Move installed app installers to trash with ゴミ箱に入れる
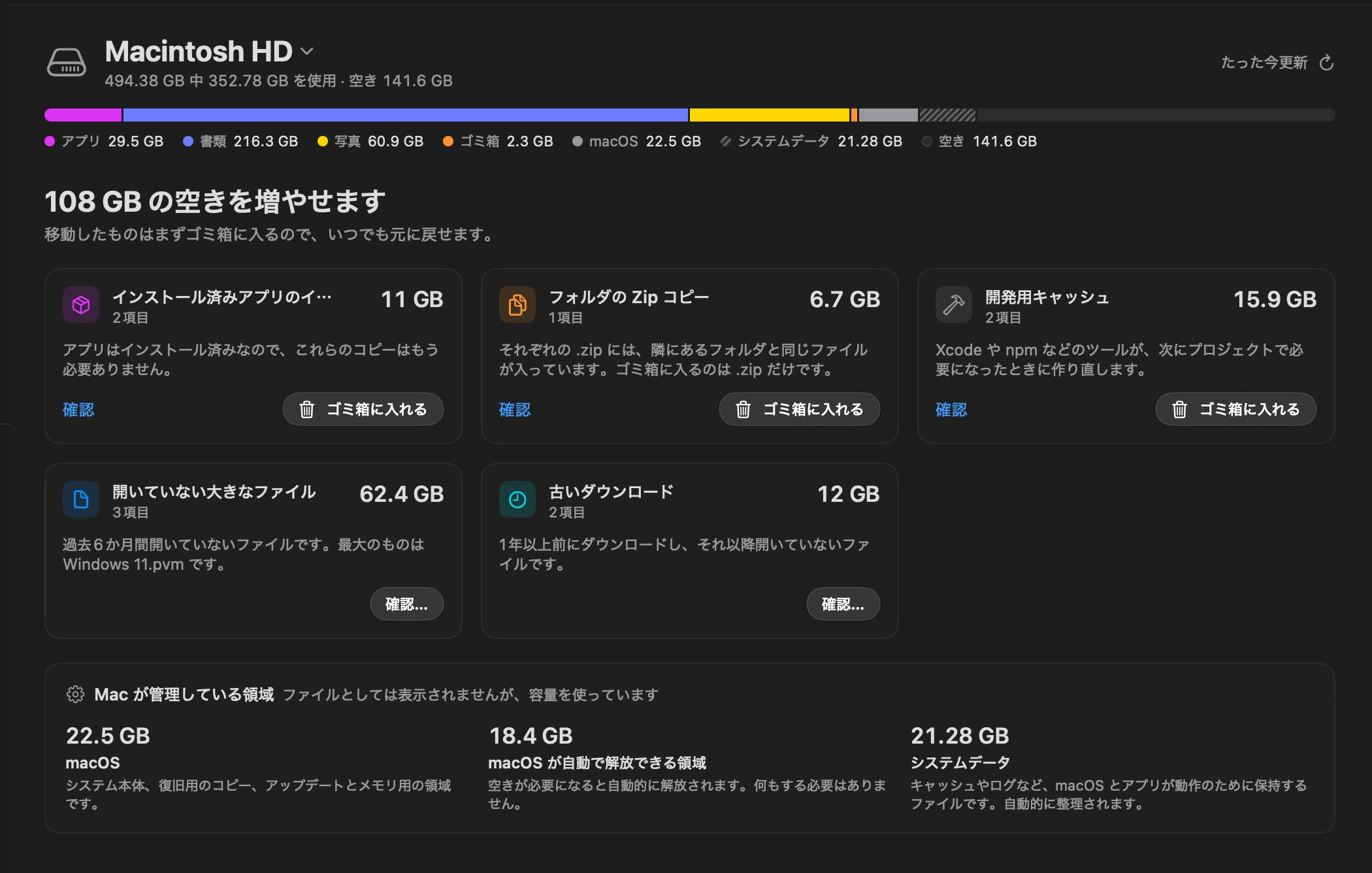Image resolution: width=1372 pixels, height=873 pixels. point(363,409)
